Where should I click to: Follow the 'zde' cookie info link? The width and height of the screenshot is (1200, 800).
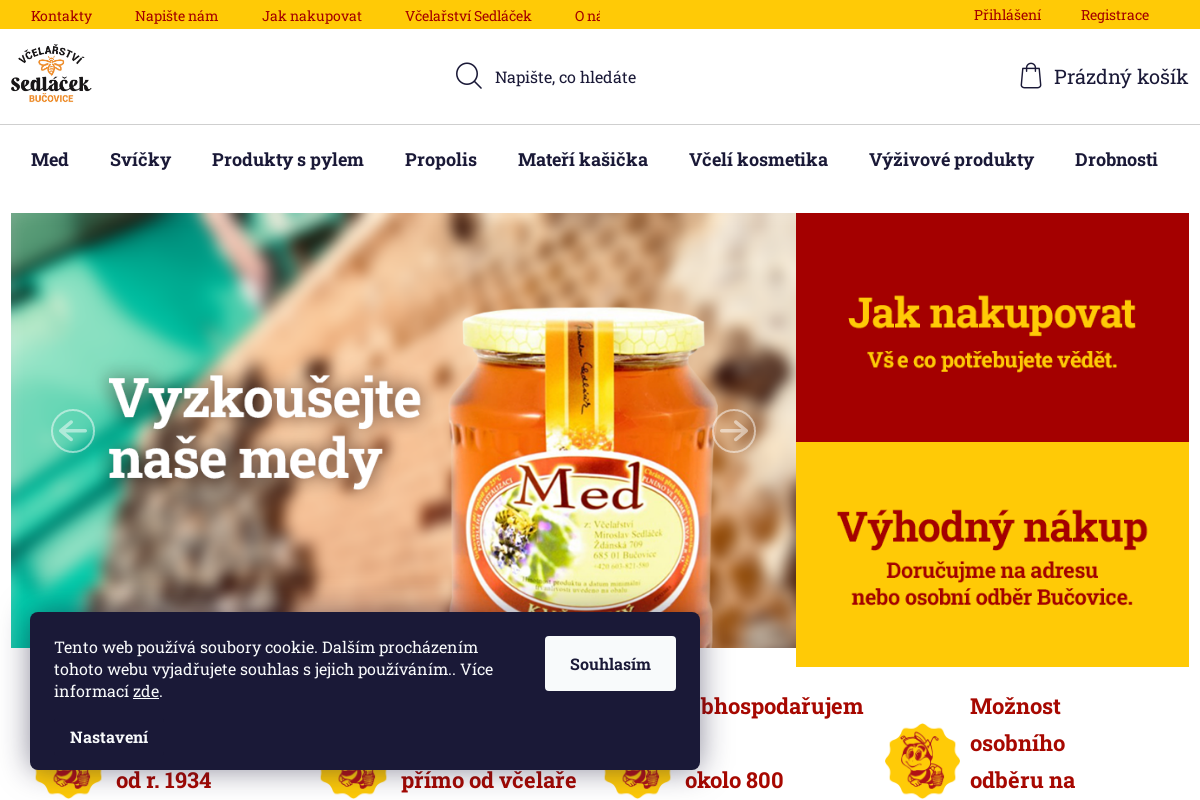[146, 691]
